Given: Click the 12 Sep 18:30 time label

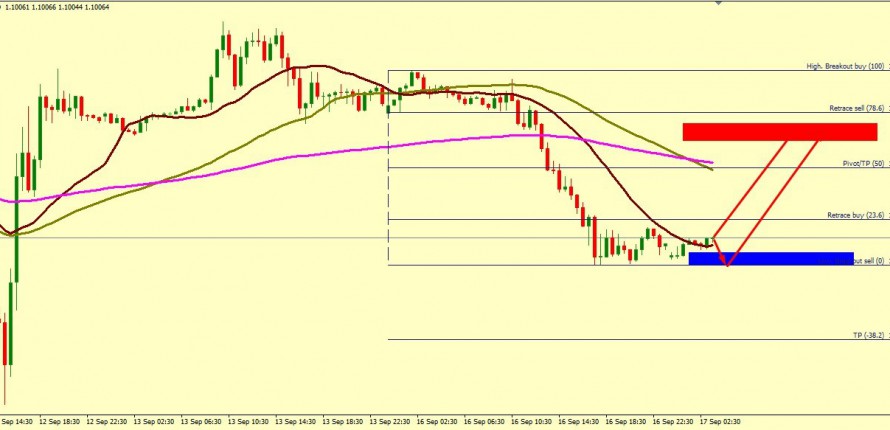Looking at the screenshot, I should (62, 422).
